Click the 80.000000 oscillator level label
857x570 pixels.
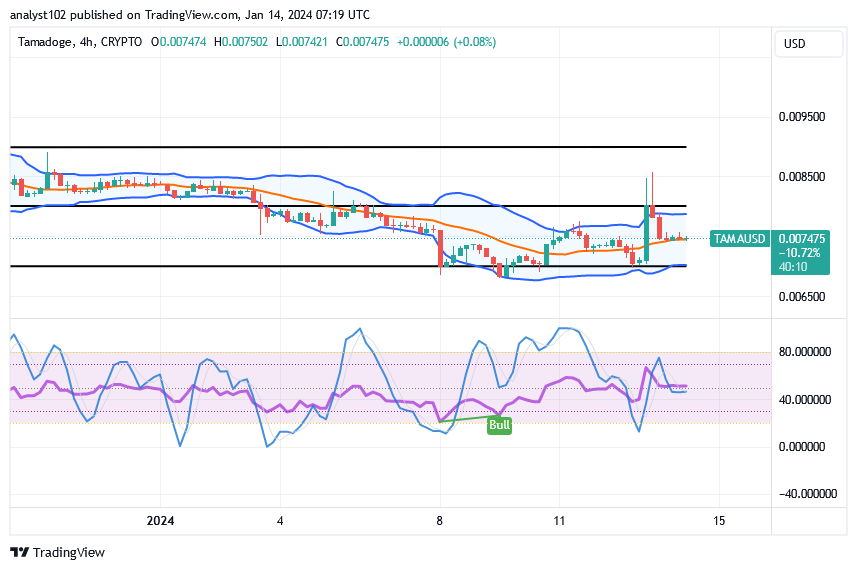[x=806, y=352]
